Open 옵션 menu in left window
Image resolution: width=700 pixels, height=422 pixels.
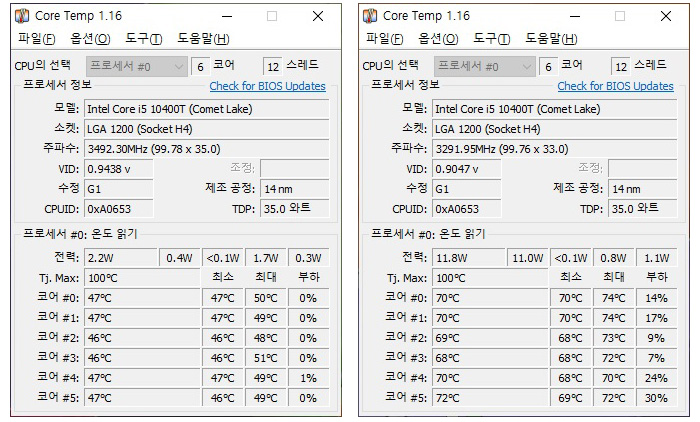point(90,39)
